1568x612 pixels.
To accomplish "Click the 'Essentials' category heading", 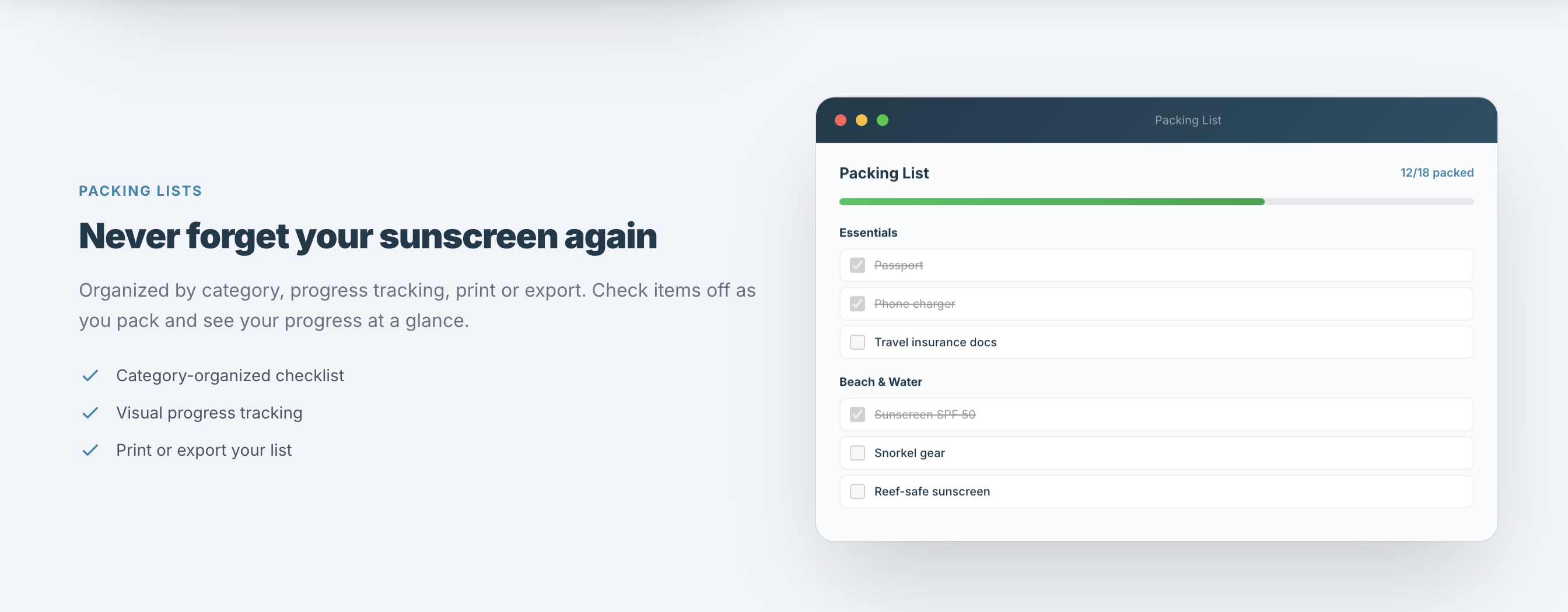I will coord(868,233).
